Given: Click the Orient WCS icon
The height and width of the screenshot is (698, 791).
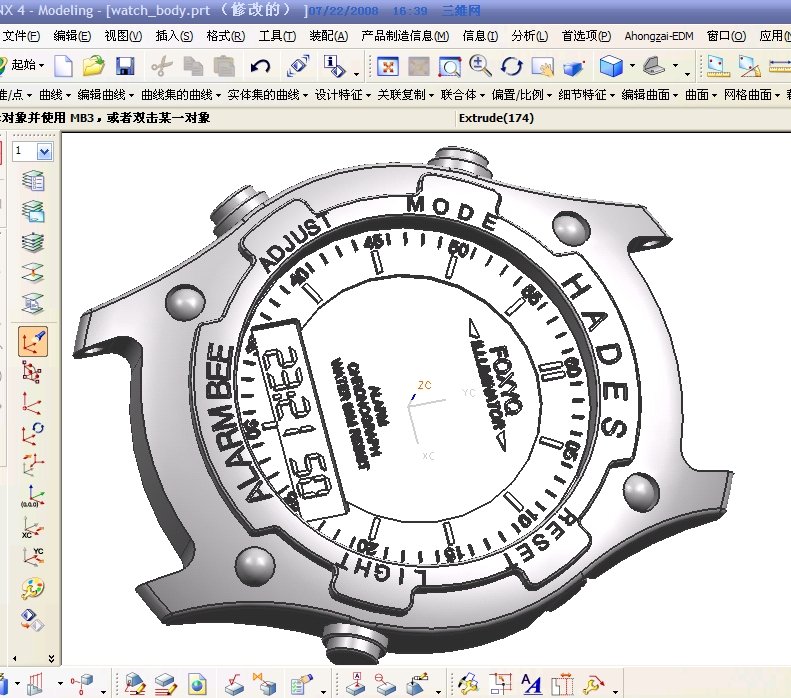Looking at the screenshot, I should point(33,465).
